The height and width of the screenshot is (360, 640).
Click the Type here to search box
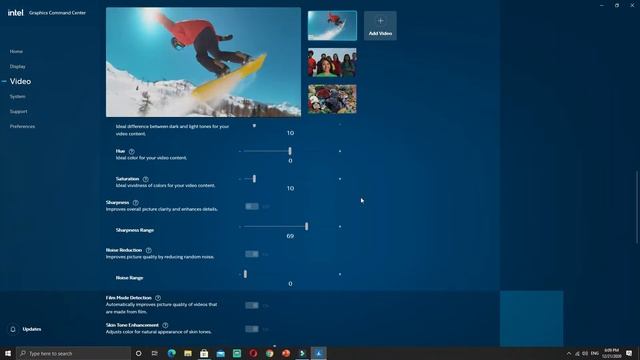[73, 353]
